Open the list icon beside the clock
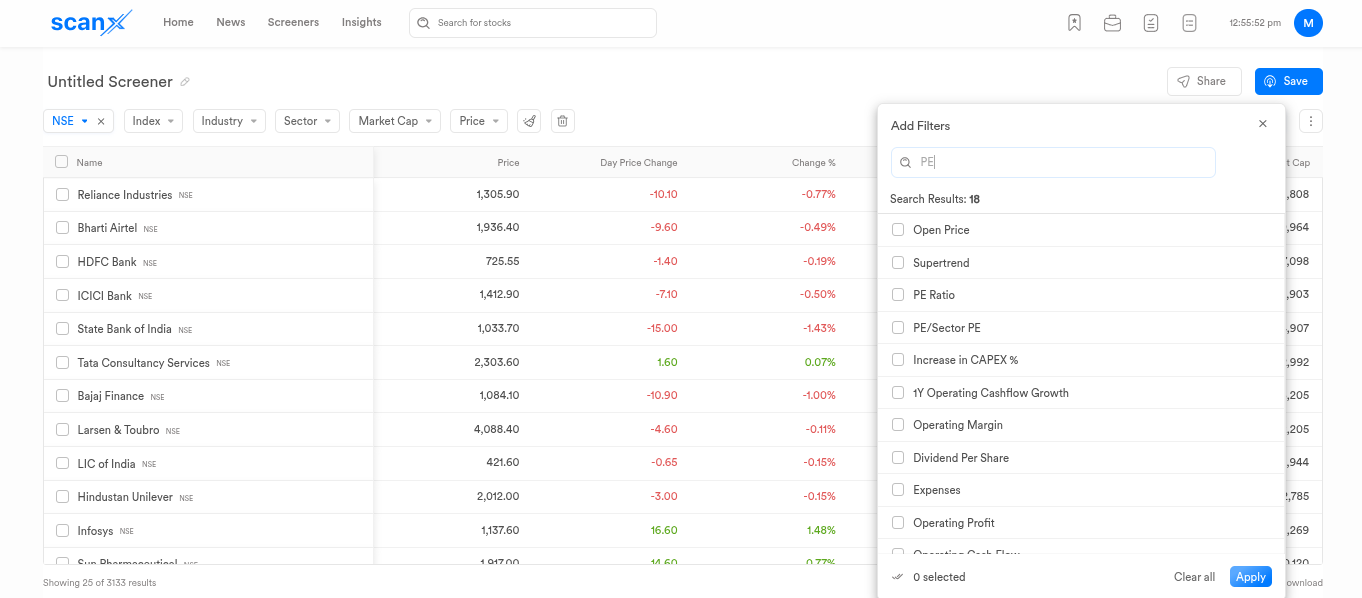Viewport: 1362px width, 598px height. [x=1189, y=23]
